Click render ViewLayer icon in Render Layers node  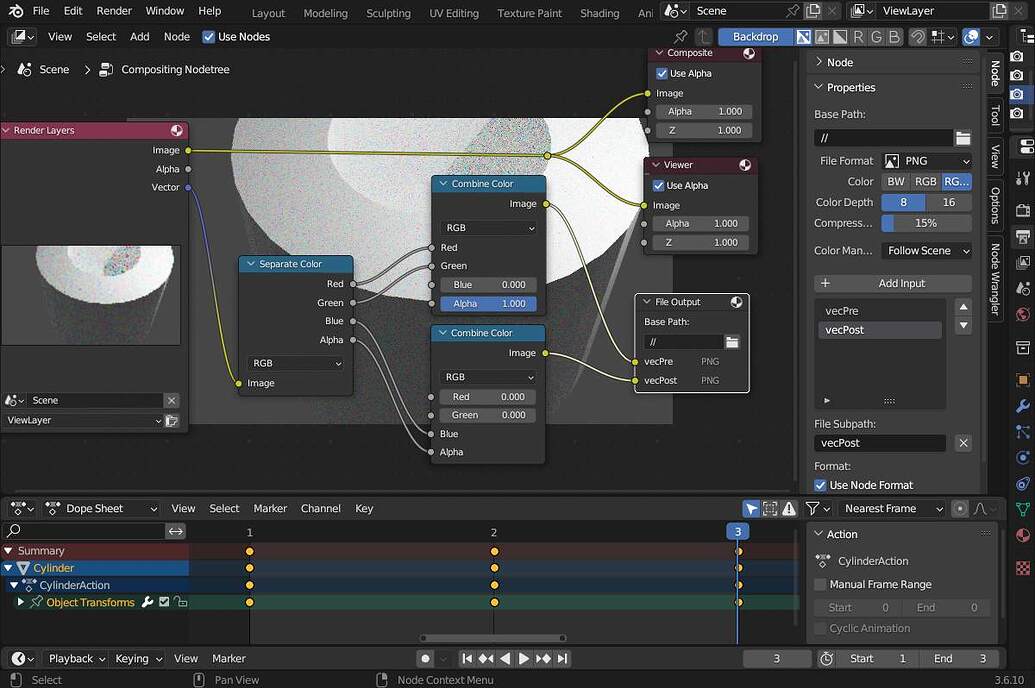(x=172, y=421)
